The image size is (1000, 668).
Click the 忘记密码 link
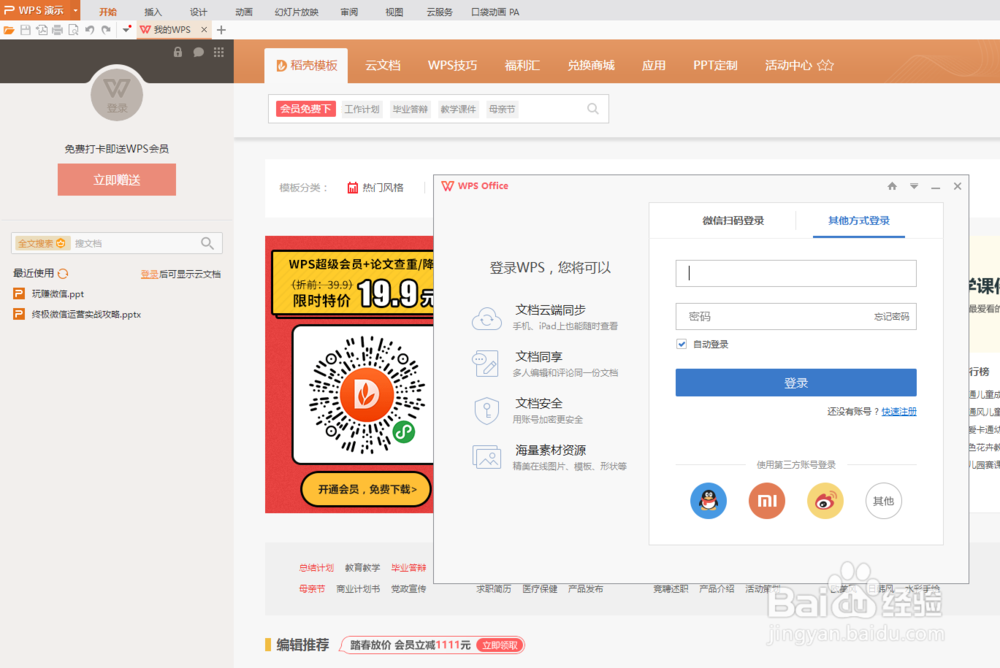point(892,316)
